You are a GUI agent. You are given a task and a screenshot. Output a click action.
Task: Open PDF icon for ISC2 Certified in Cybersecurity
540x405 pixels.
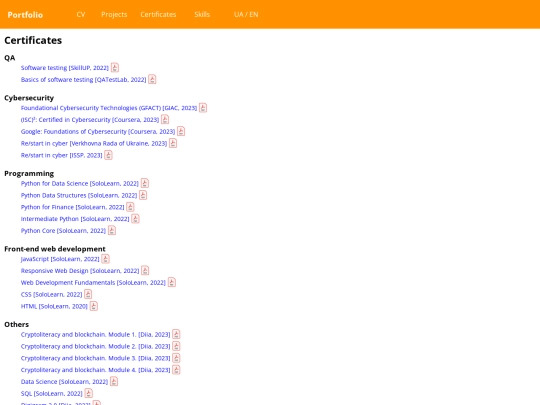click(165, 120)
